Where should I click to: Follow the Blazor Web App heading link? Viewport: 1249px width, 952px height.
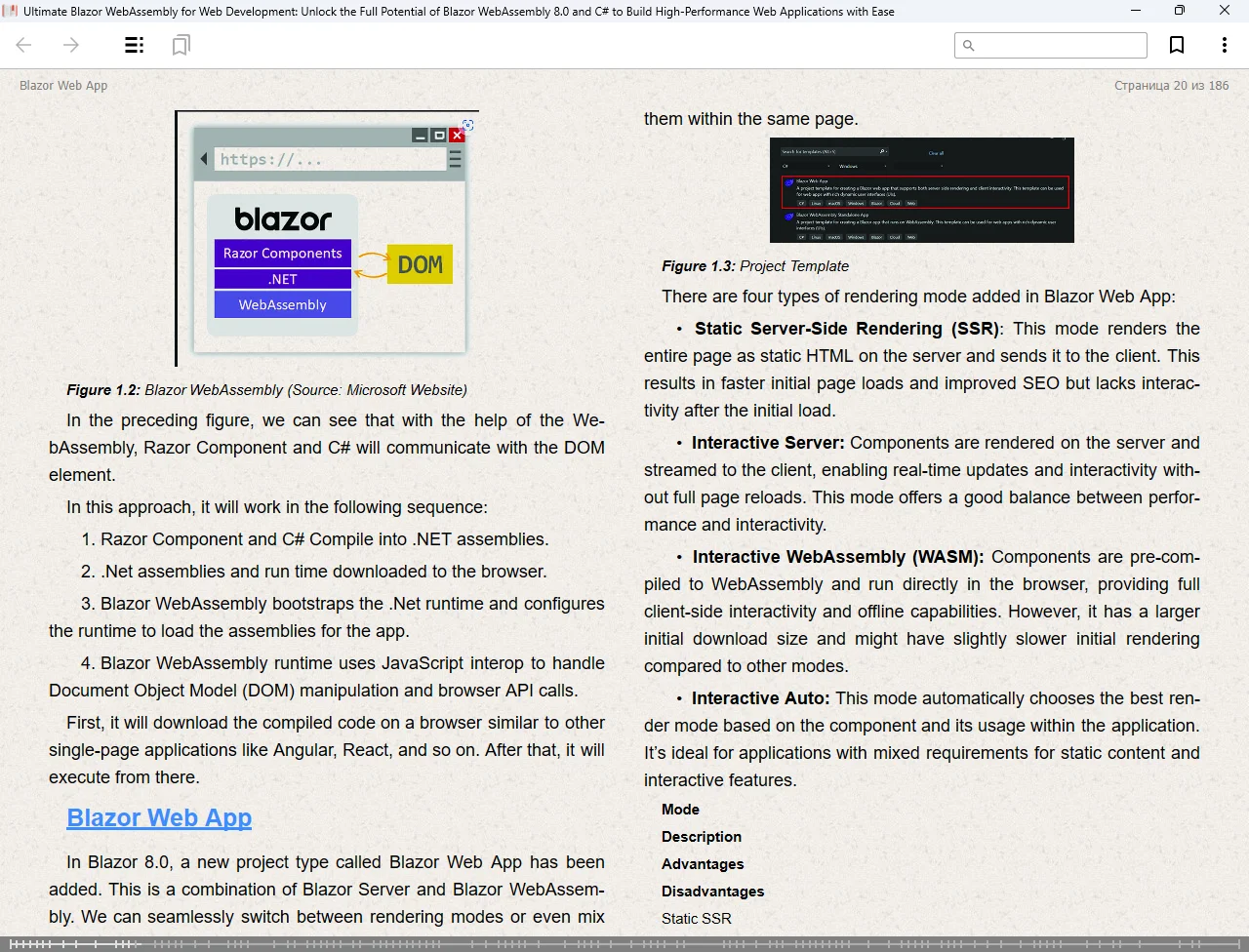coord(159,818)
